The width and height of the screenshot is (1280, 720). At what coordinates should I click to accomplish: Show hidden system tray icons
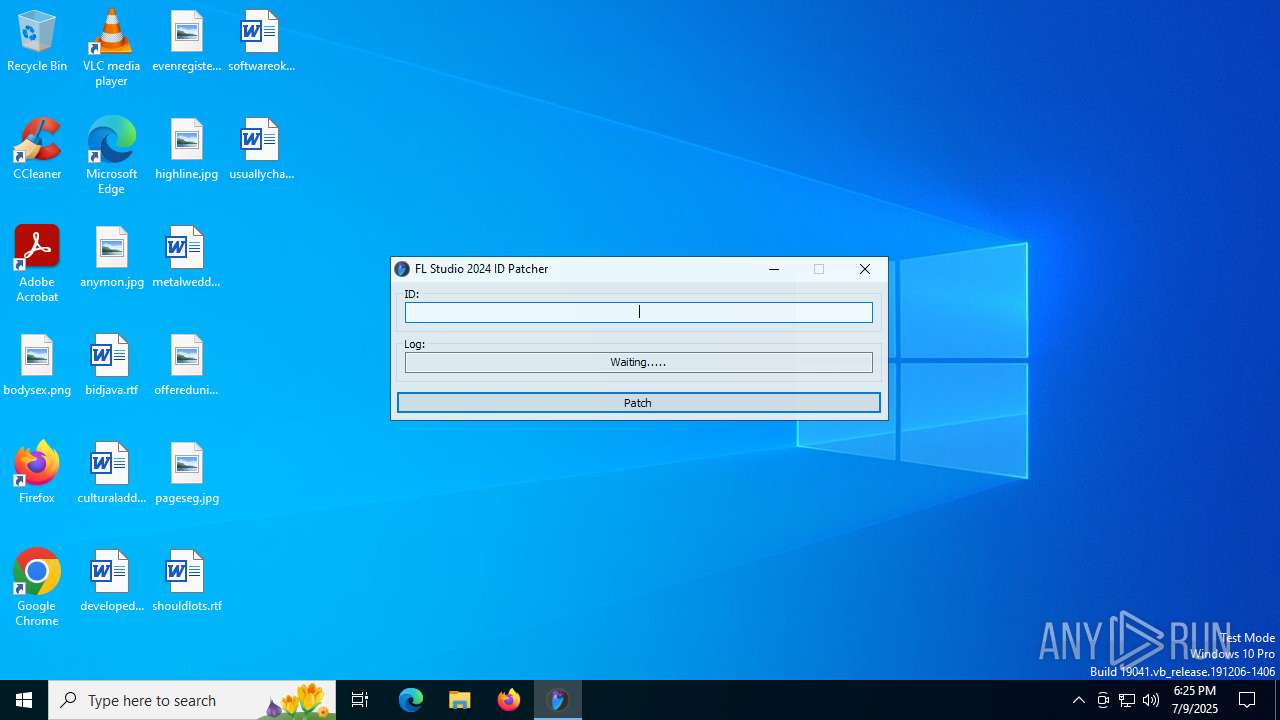(x=1079, y=700)
